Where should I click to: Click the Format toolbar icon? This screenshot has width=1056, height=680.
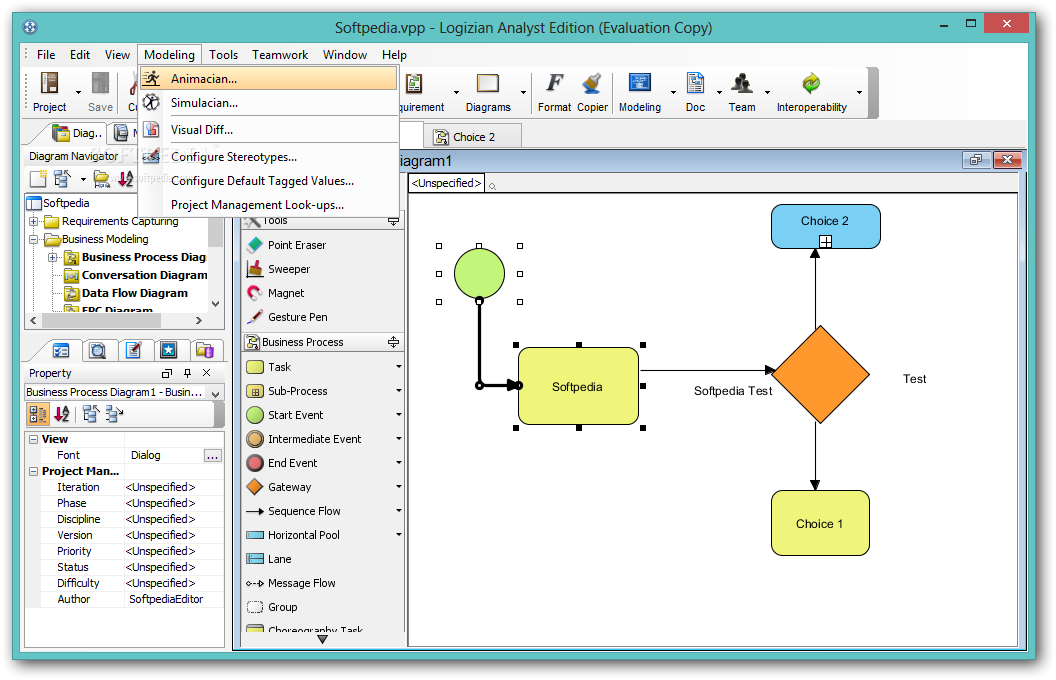(x=554, y=92)
